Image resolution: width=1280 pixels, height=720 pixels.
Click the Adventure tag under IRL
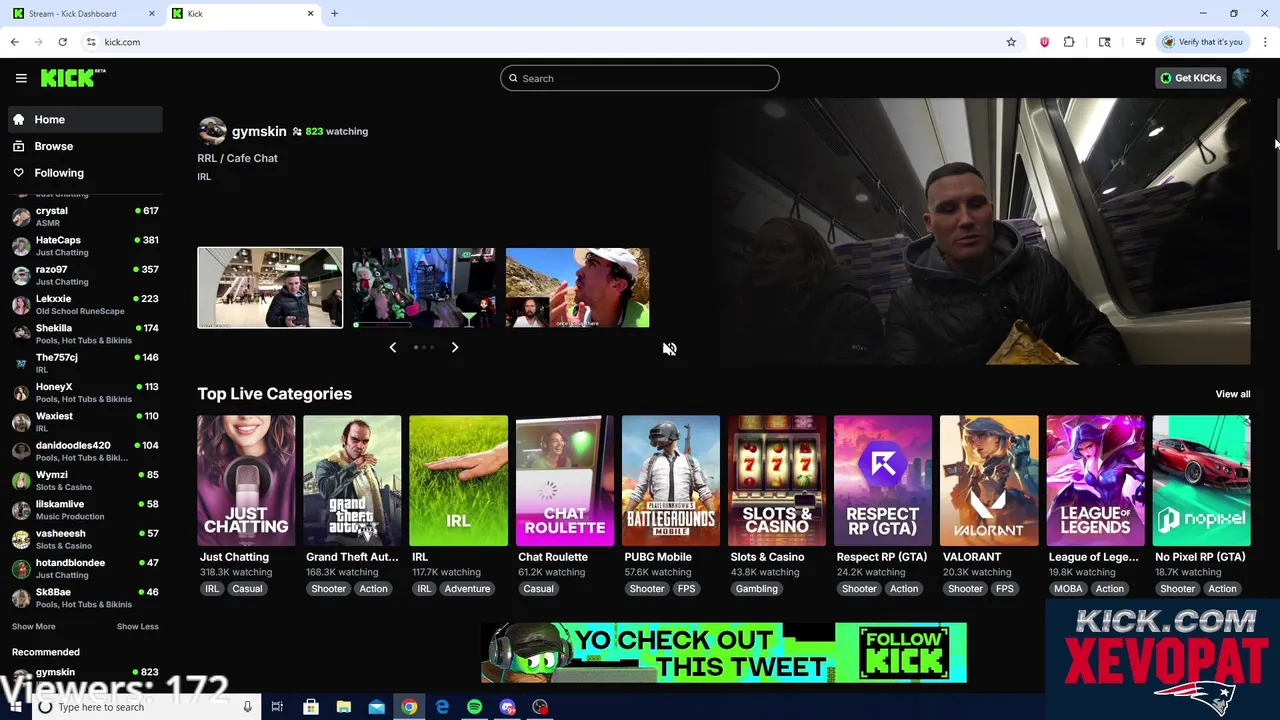tap(467, 589)
